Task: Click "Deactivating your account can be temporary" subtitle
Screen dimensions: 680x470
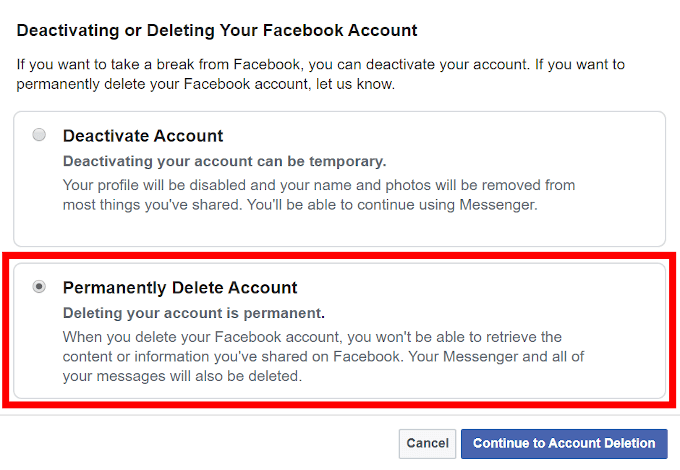Action: point(224,161)
